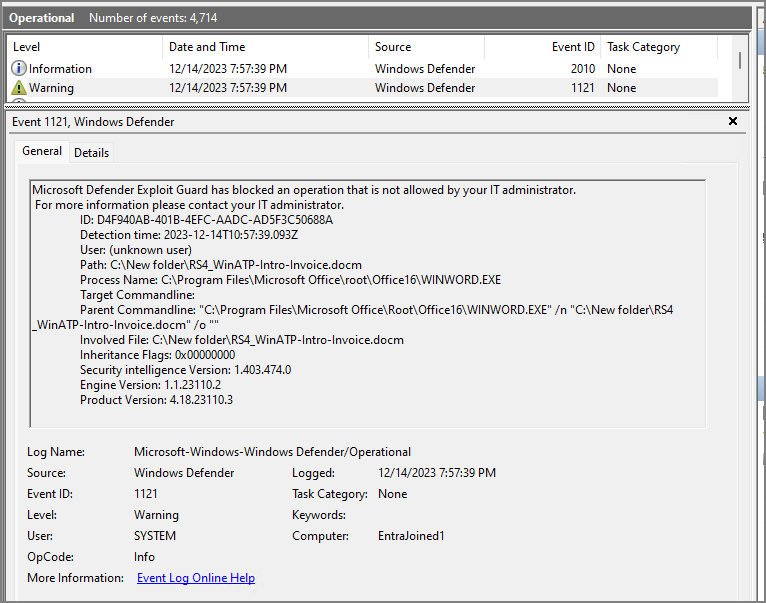Click Inheritance Flags 0x00000000 line
Image resolution: width=766 pixels, height=603 pixels.
point(158,355)
